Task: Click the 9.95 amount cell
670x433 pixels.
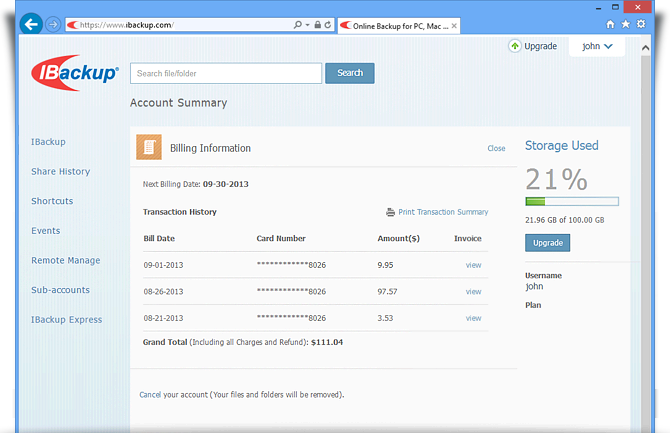Action: click(385, 265)
